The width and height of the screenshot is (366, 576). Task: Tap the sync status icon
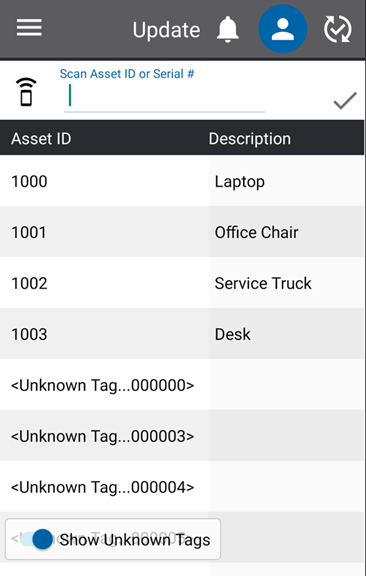(x=337, y=29)
